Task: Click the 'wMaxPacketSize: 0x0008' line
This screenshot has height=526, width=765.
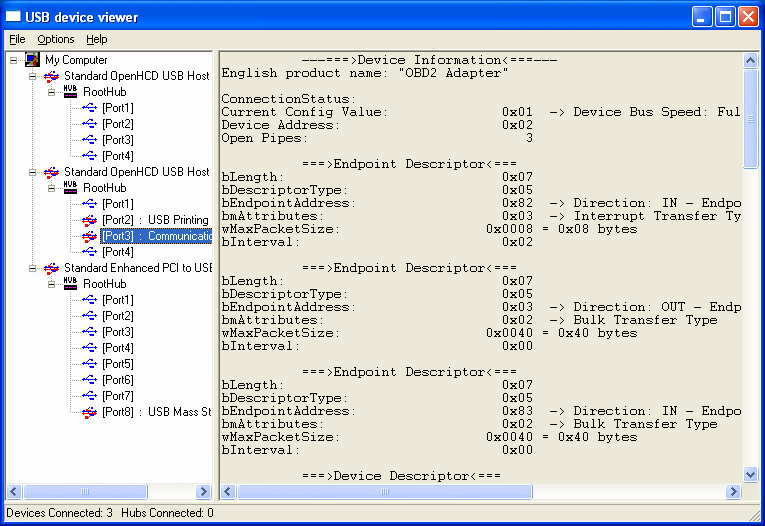Action: coord(429,229)
